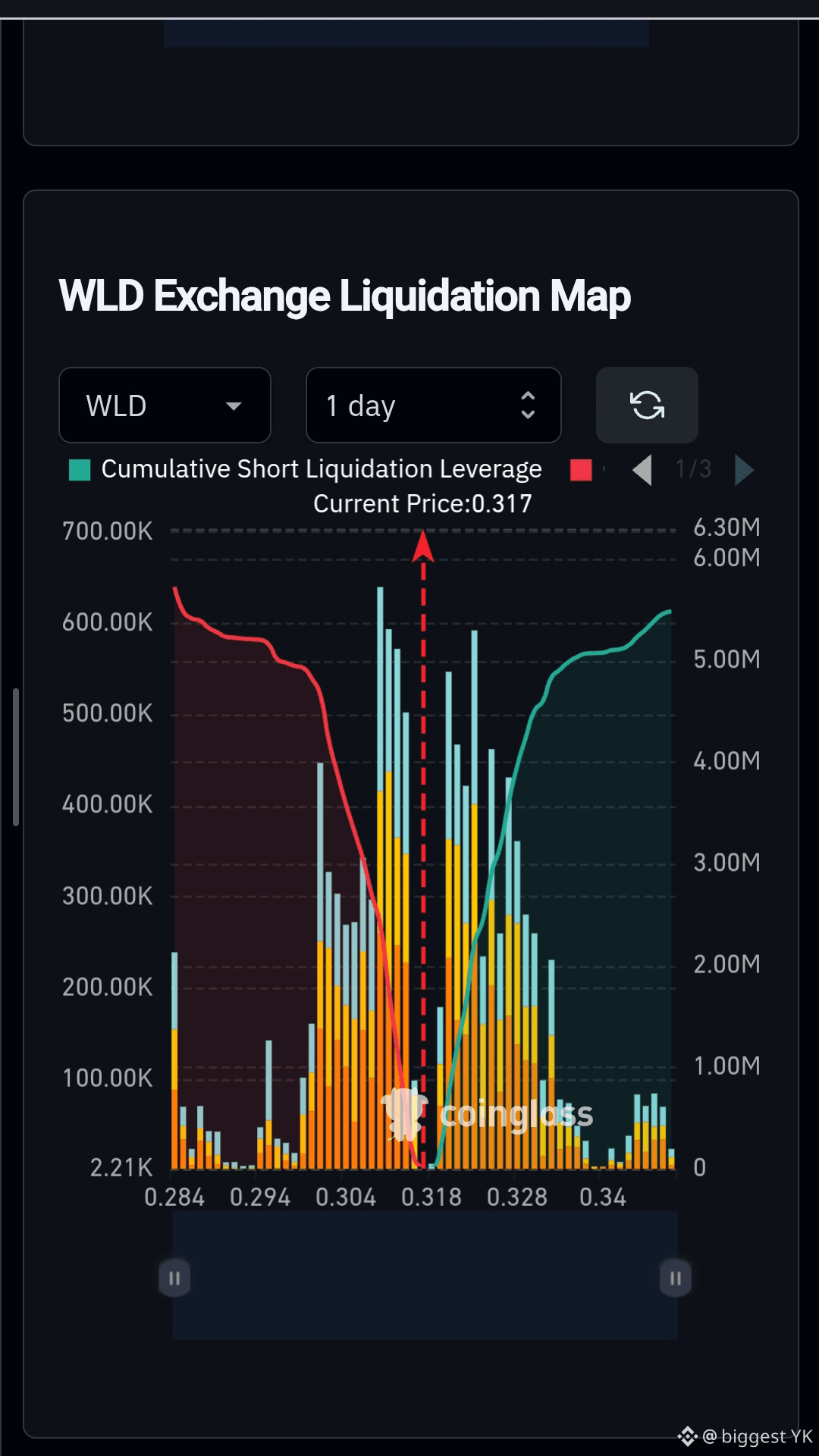This screenshot has height=1456, width=819.
Task: Go to next legend page arrow
Action: [745, 470]
